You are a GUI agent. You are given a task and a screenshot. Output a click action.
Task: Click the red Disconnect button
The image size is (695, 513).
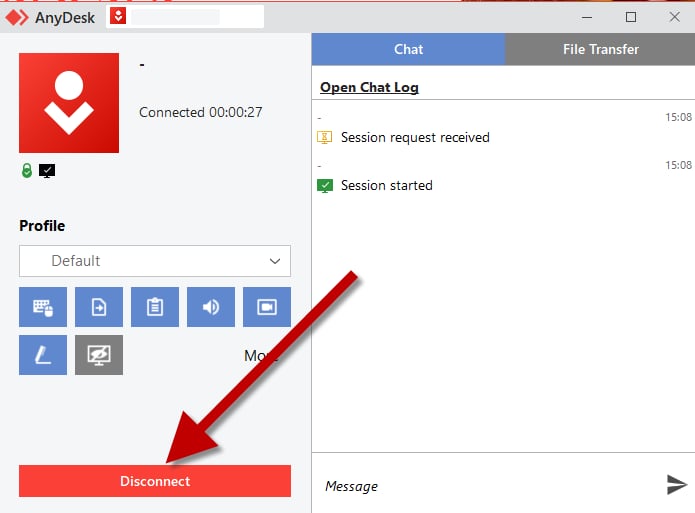point(155,481)
